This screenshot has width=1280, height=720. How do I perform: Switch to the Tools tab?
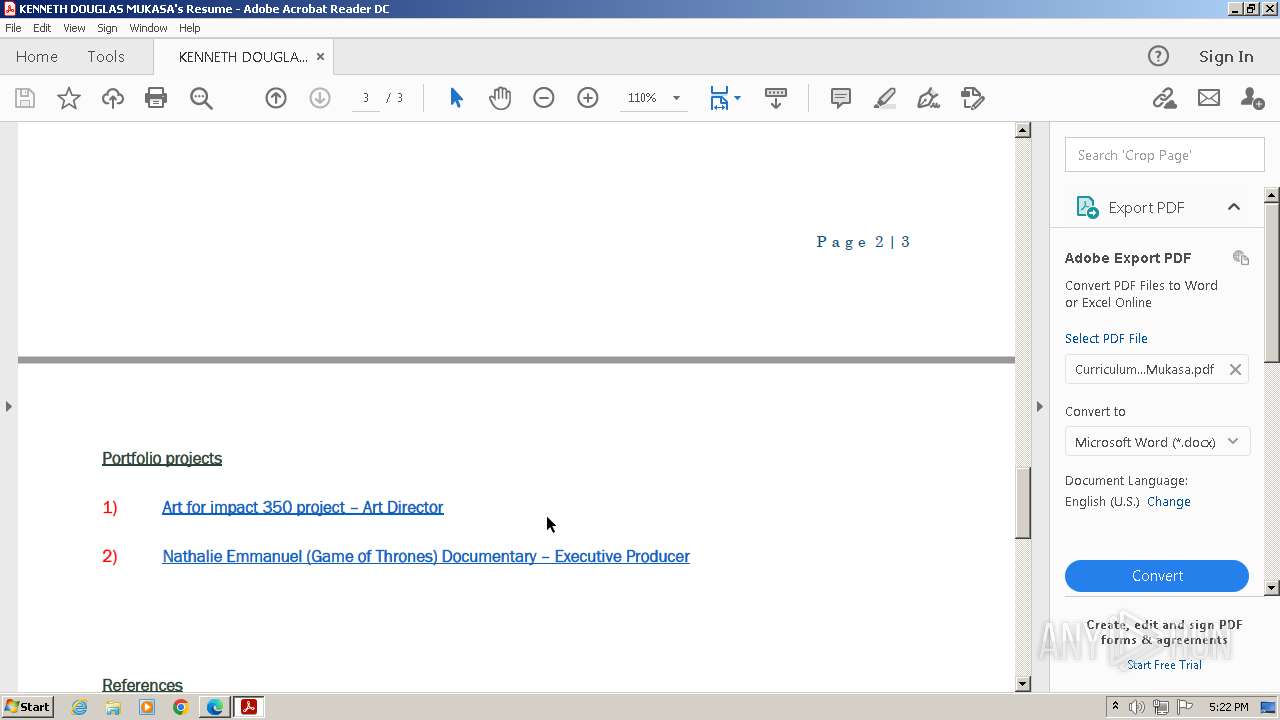pos(106,57)
